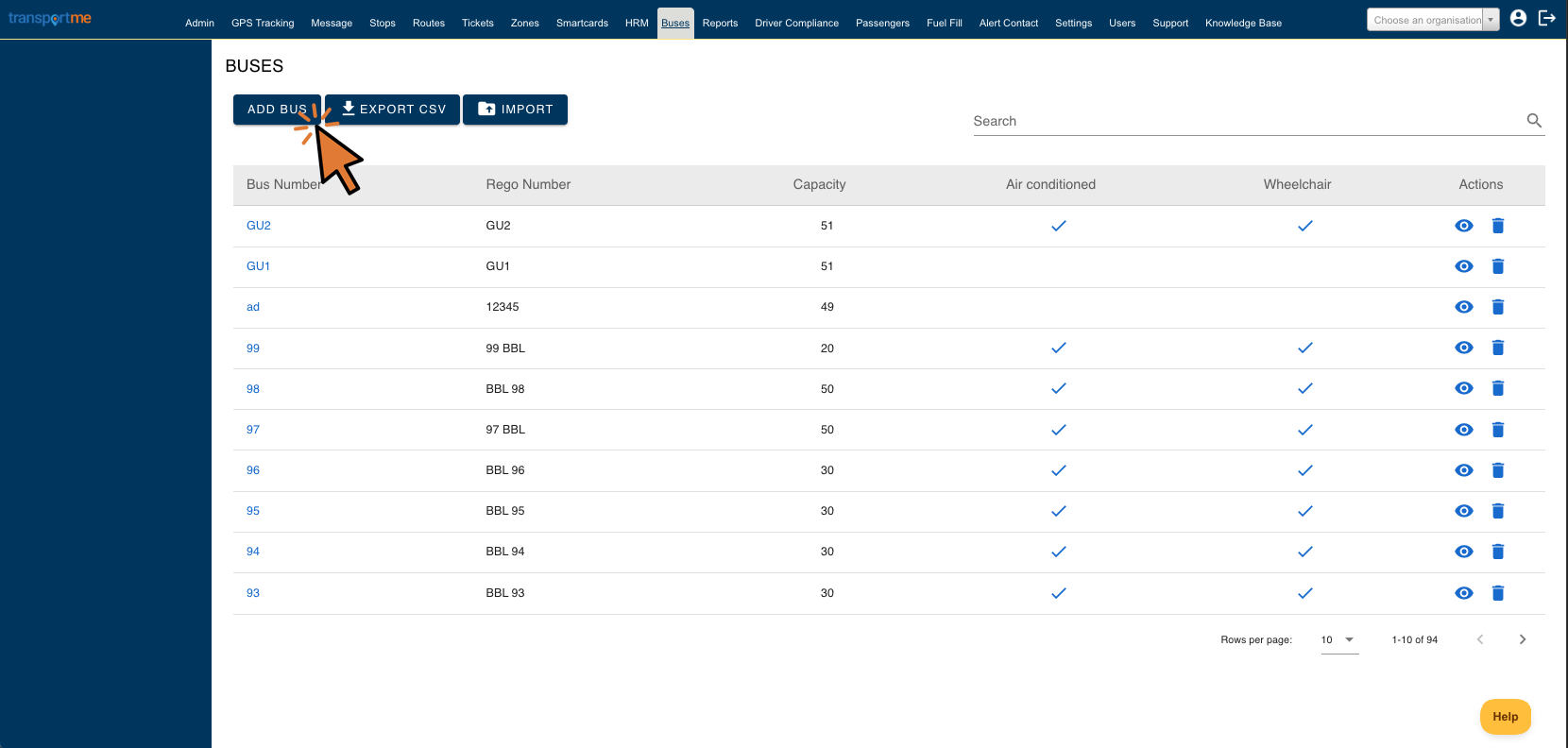Delete bus ad with trash icon
1568x748 pixels.
pyautogui.click(x=1498, y=307)
